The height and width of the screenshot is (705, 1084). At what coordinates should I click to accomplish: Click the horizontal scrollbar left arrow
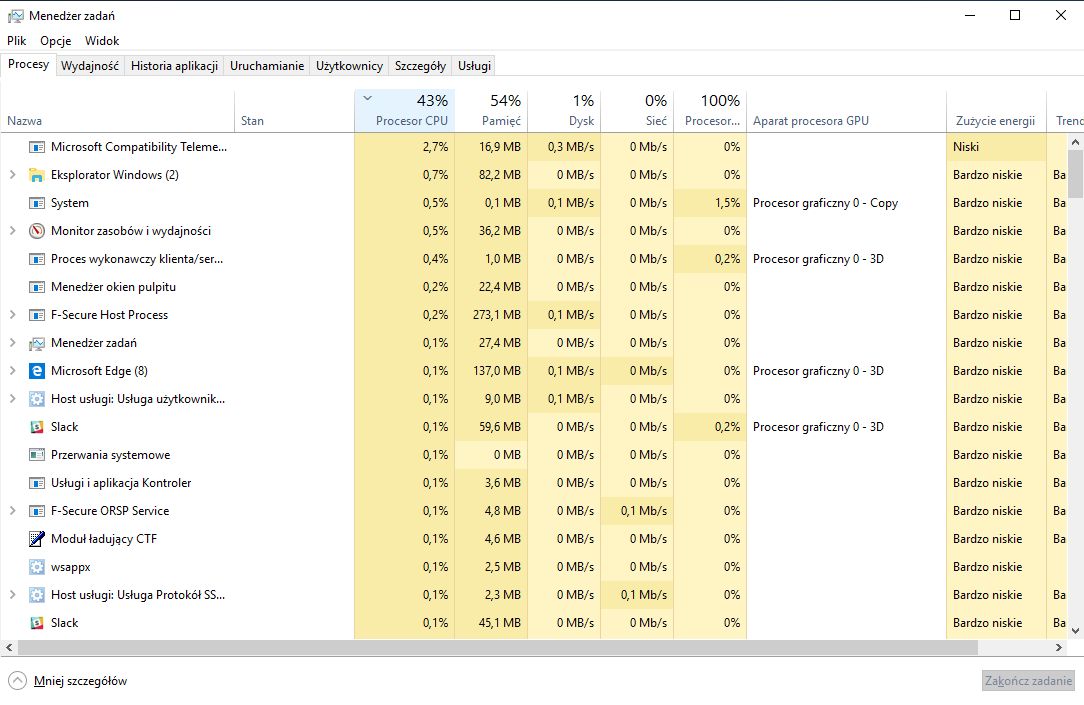pos(9,648)
